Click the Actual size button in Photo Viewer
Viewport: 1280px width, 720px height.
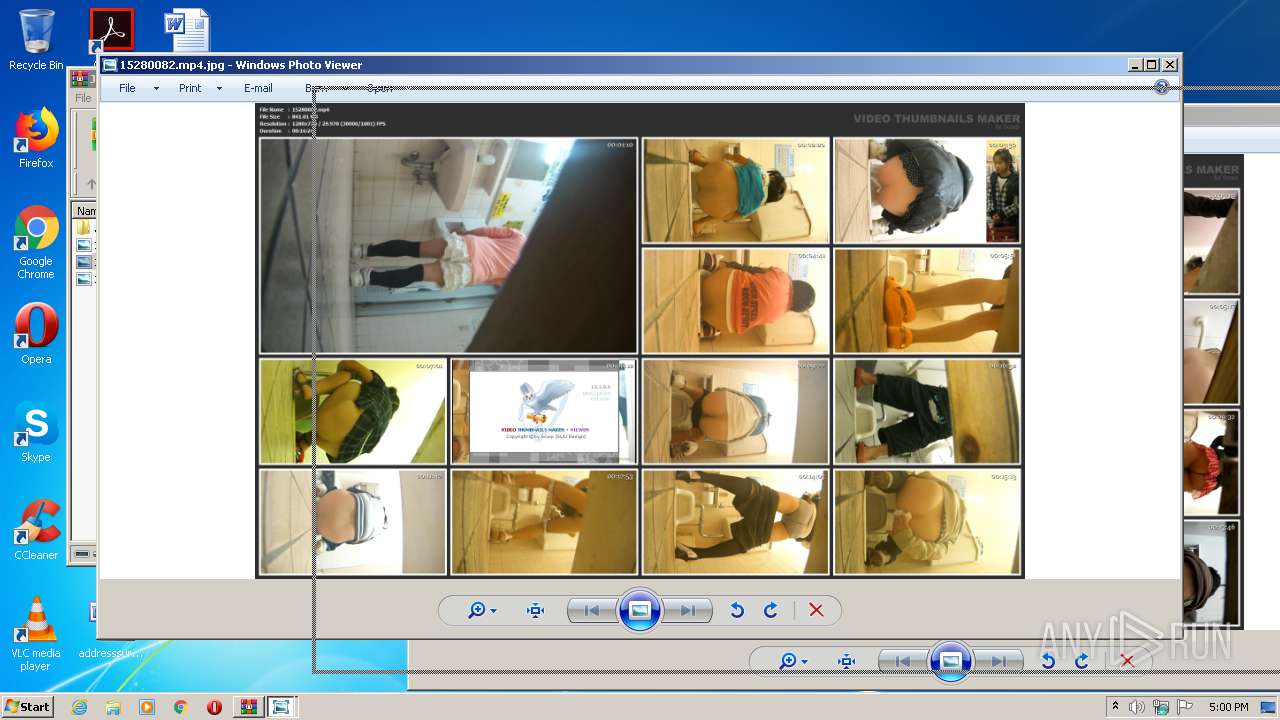(x=536, y=610)
